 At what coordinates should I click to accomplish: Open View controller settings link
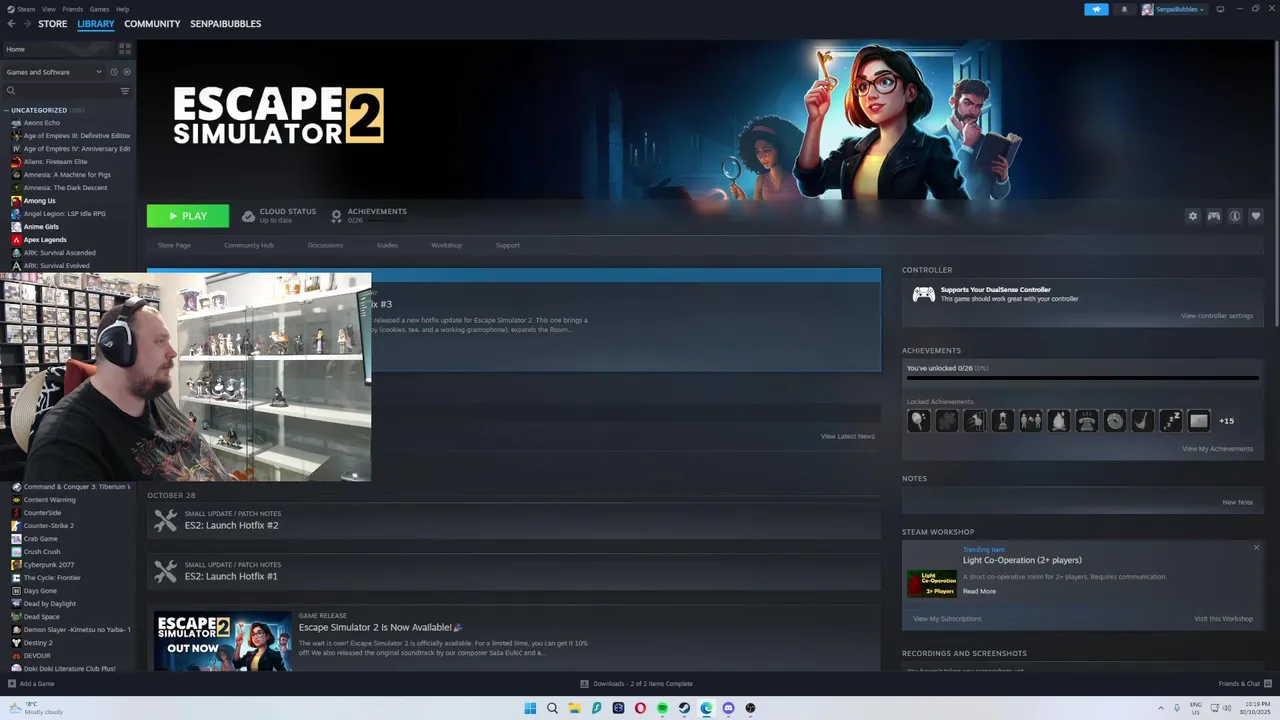[x=1216, y=316]
